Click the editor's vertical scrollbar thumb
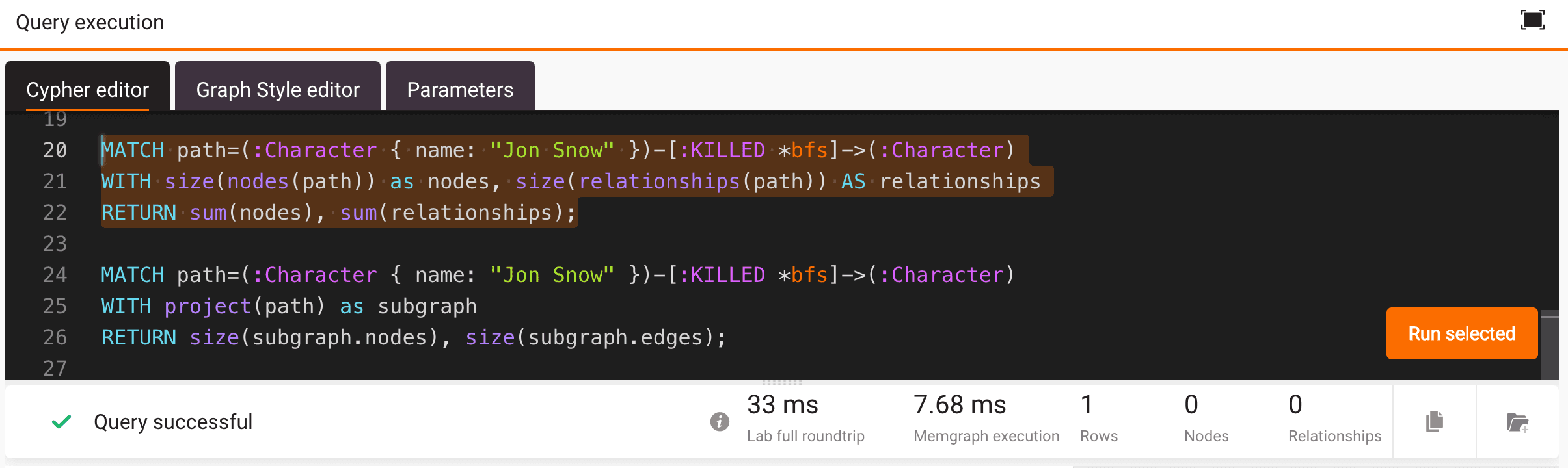The height and width of the screenshot is (468, 1568). coord(1550,344)
